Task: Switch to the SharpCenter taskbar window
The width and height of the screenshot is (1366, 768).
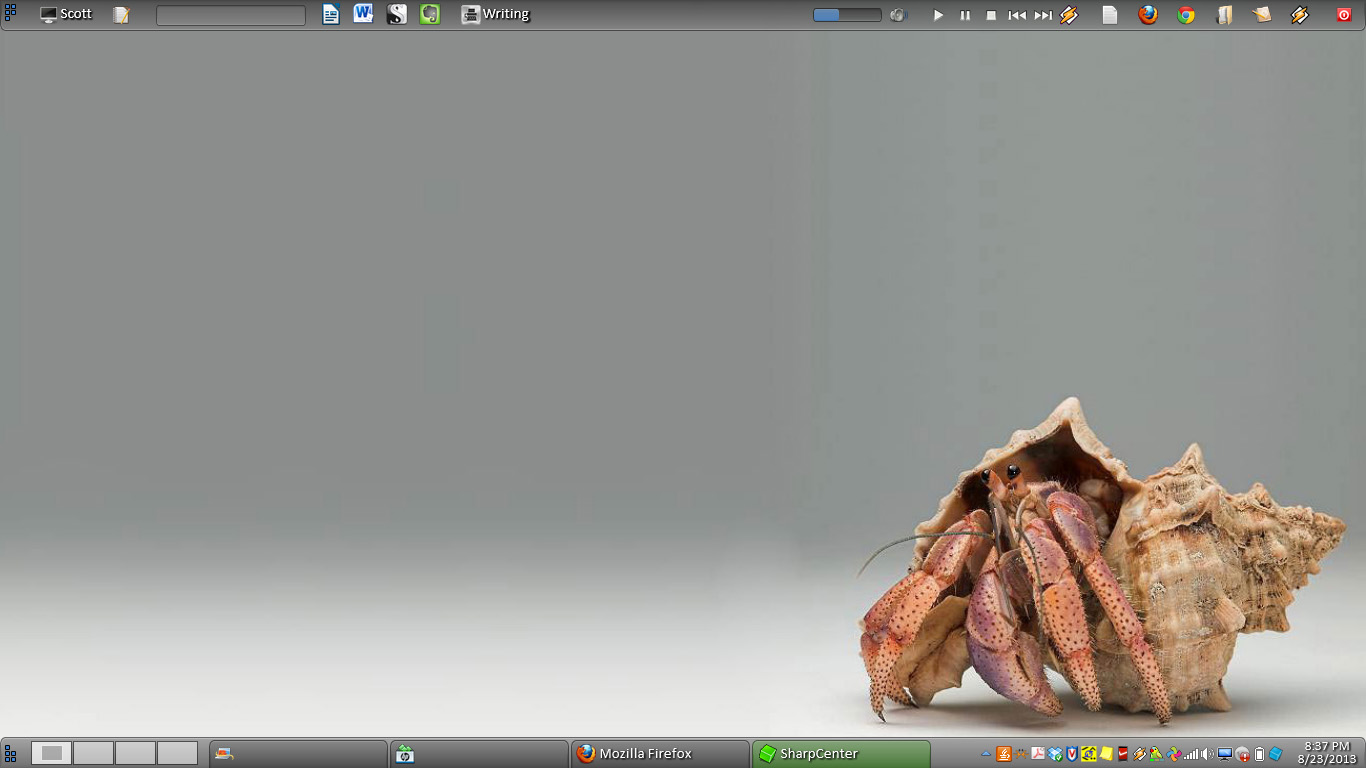Action: 840,753
